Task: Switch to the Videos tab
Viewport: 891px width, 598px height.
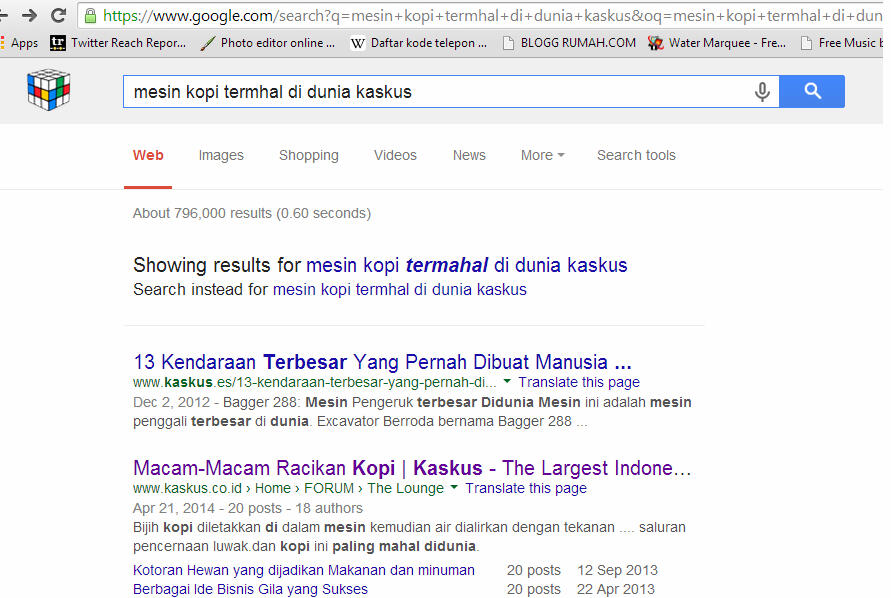Action: click(x=395, y=155)
